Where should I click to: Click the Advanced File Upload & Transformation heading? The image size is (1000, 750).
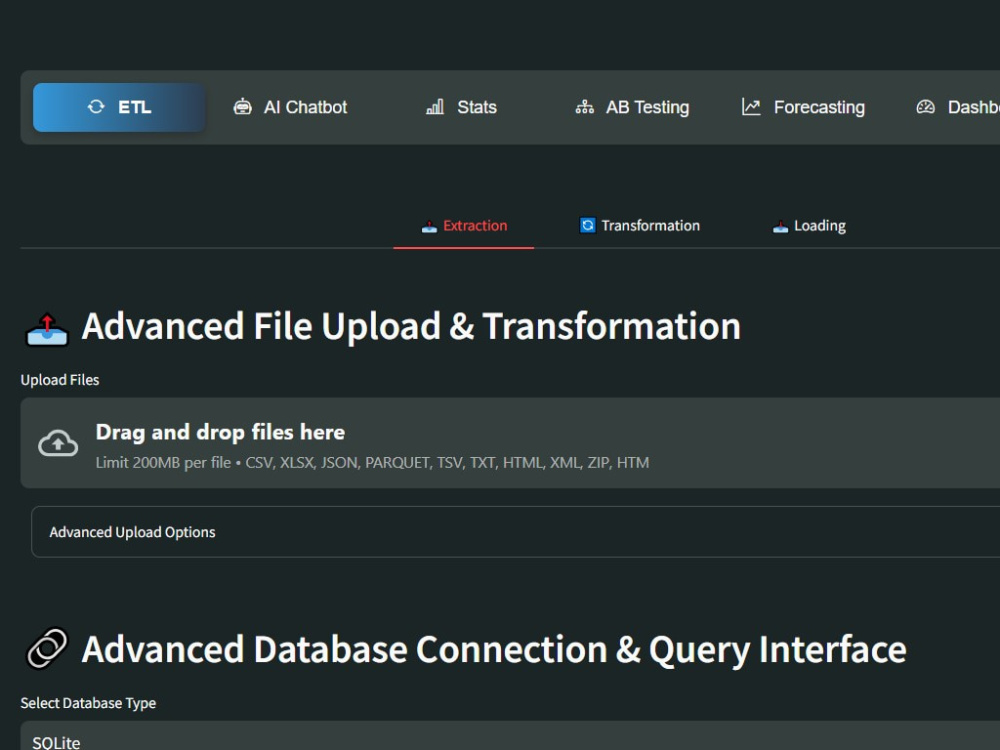tap(411, 327)
